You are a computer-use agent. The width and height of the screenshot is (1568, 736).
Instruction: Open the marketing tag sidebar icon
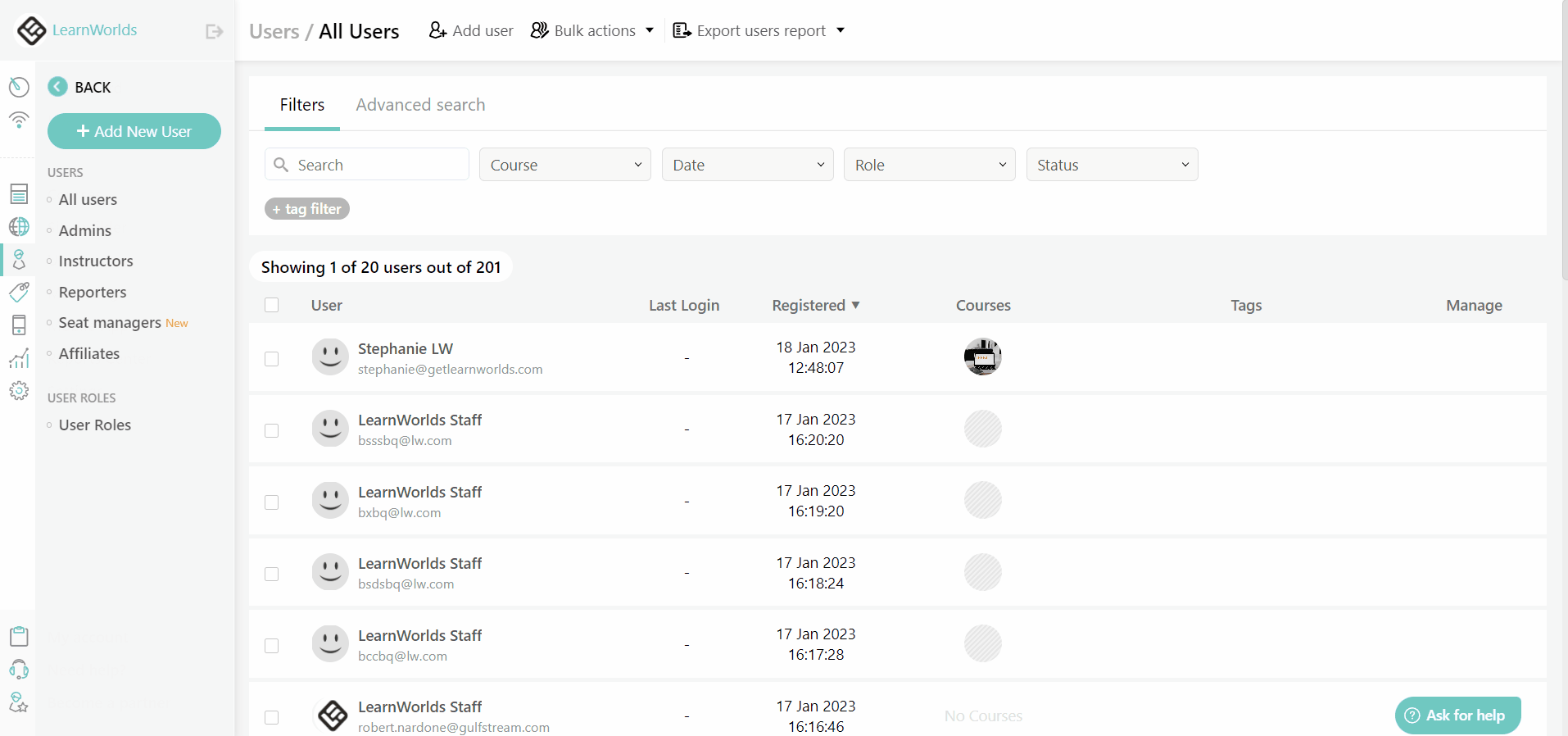pyautogui.click(x=19, y=292)
